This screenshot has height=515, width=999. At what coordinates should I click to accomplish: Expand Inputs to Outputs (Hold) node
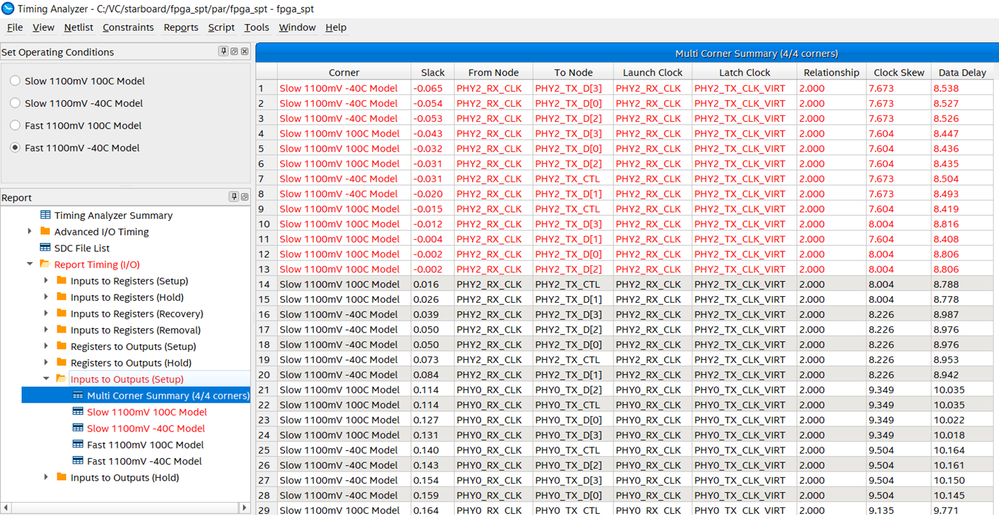[46, 477]
